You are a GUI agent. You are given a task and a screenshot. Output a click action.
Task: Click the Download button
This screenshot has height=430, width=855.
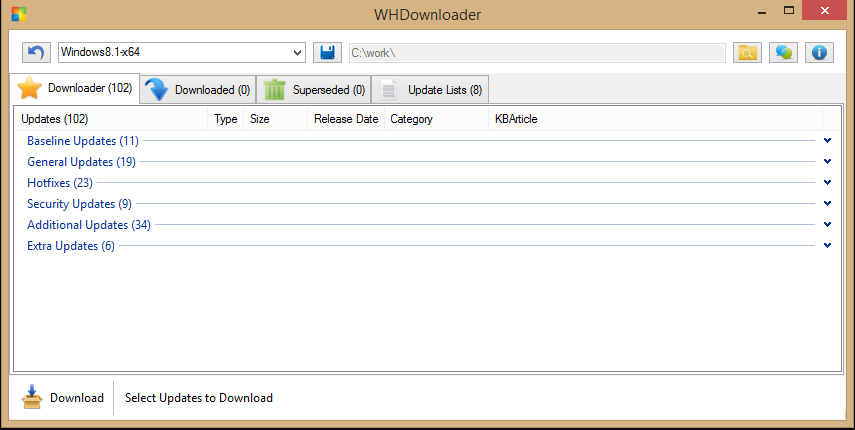pyautogui.click(x=62, y=398)
